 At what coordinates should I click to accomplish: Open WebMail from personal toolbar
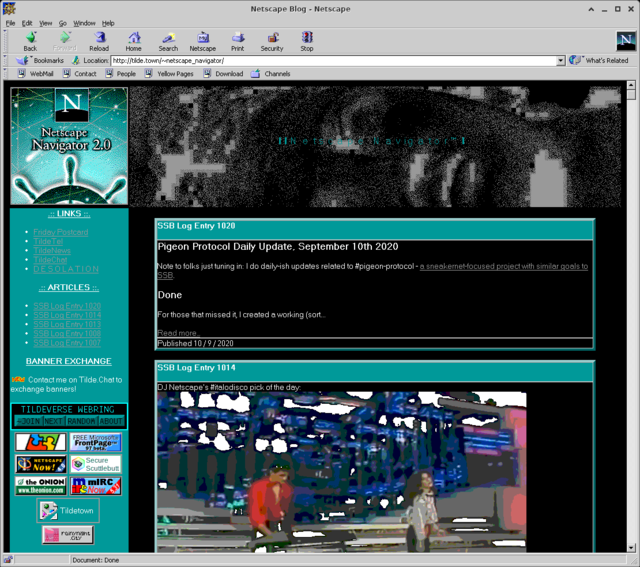tap(36, 73)
